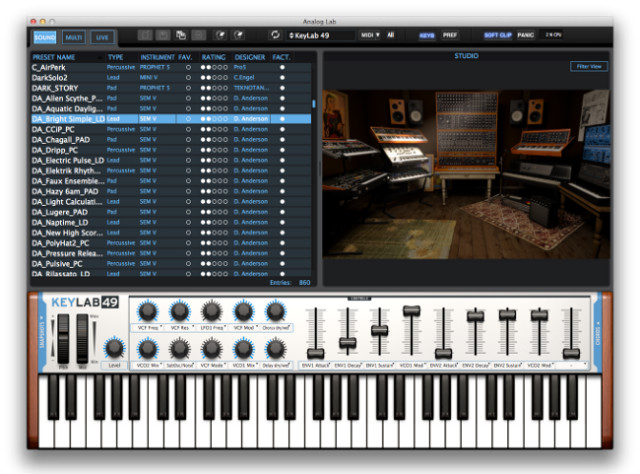The image size is (640, 474).
Task: Click the Chorus dry/wet knob
Action: click(x=276, y=312)
